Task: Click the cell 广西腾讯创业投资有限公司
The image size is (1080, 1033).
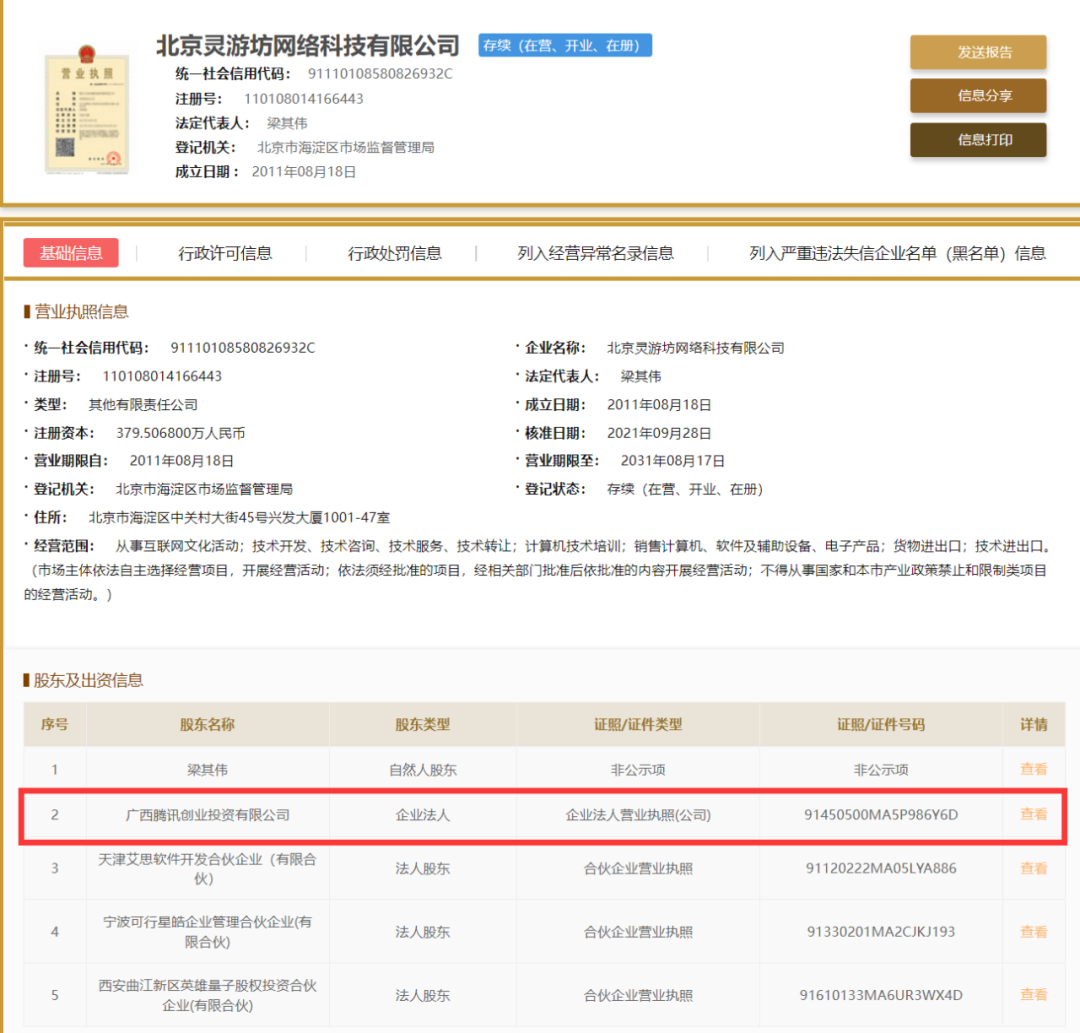Action: point(207,815)
